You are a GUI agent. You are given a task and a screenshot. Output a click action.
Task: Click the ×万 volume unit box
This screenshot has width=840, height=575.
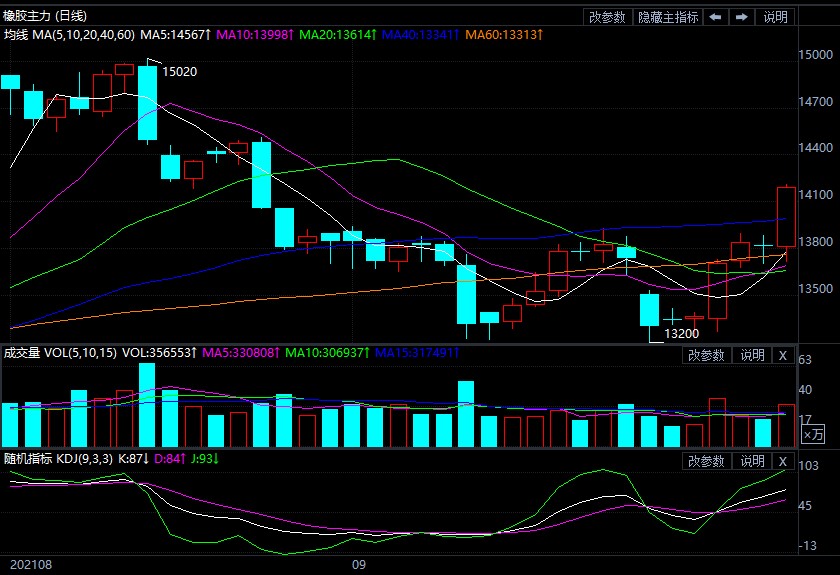click(813, 435)
